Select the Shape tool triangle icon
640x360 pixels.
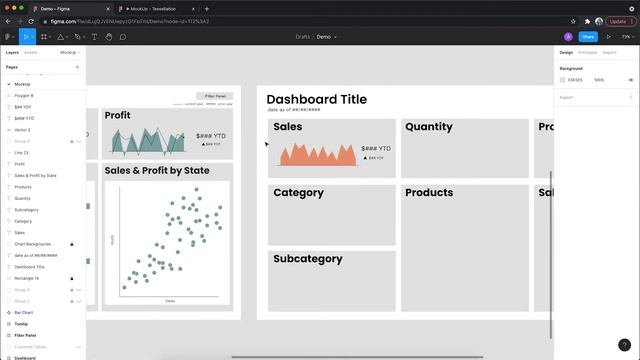[60, 37]
